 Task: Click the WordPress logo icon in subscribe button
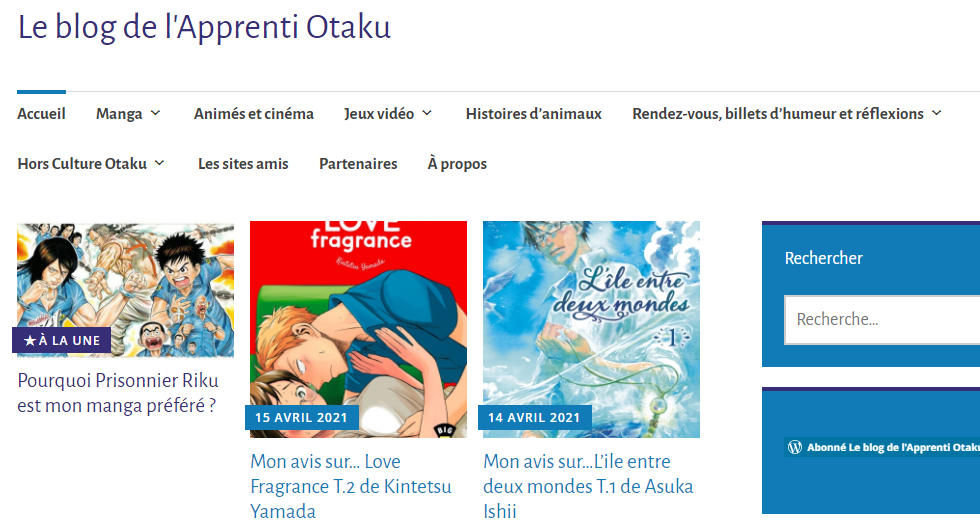click(795, 447)
